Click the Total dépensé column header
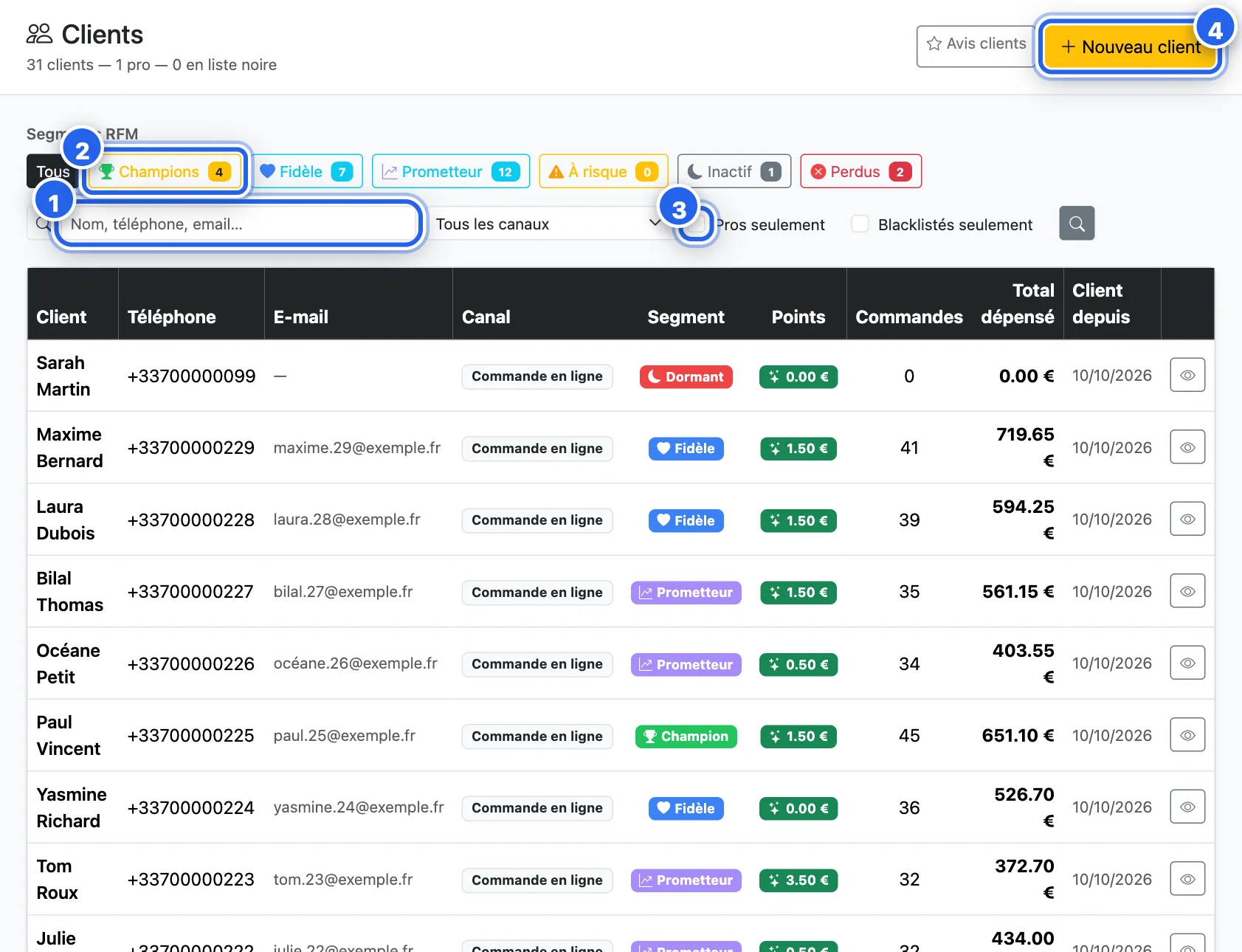Screen dimensions: 1242x952 click(1018, 303)
